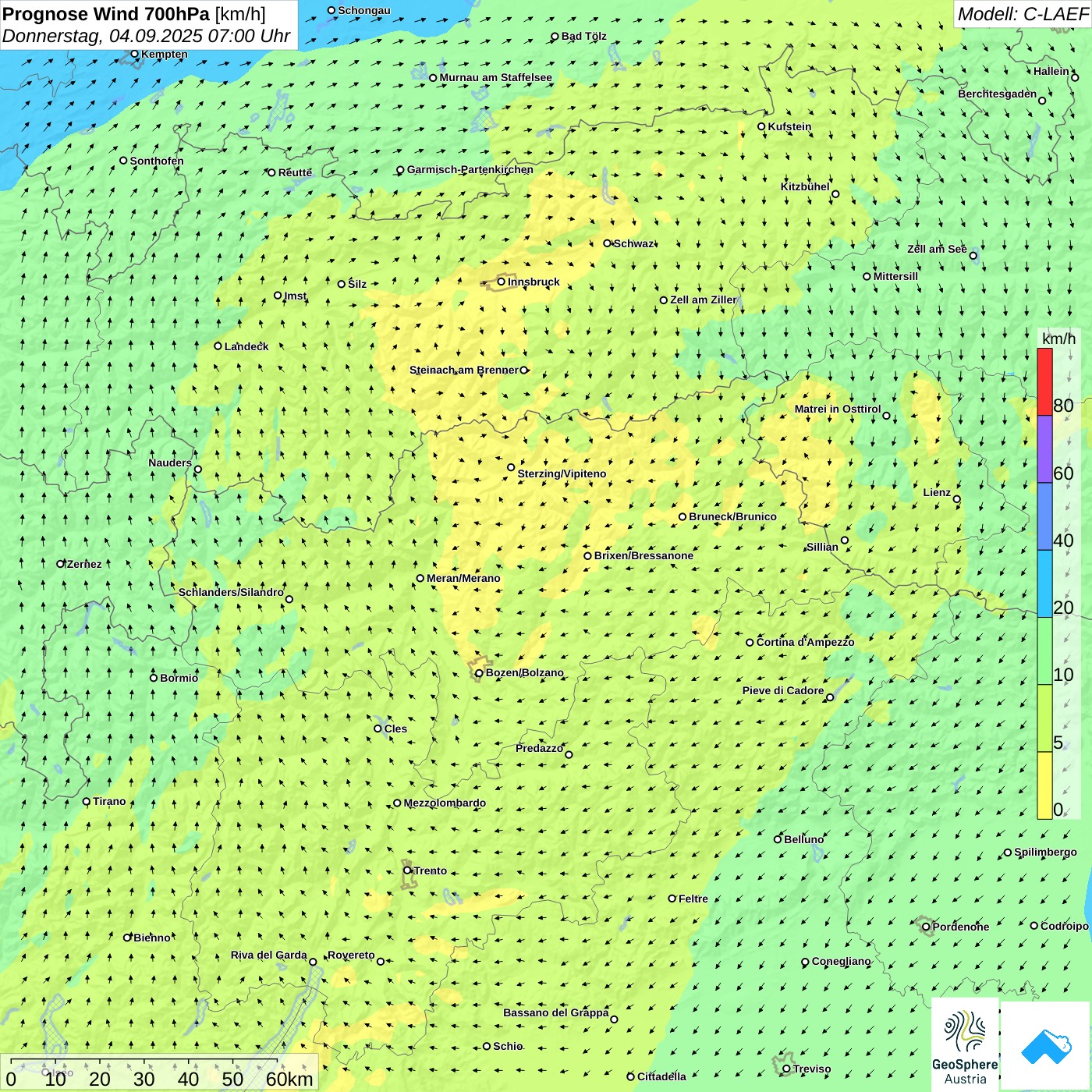This screenshot has width=1092, height=1092.
Task: Click the Lienz location marker
Action: point(957,499)
